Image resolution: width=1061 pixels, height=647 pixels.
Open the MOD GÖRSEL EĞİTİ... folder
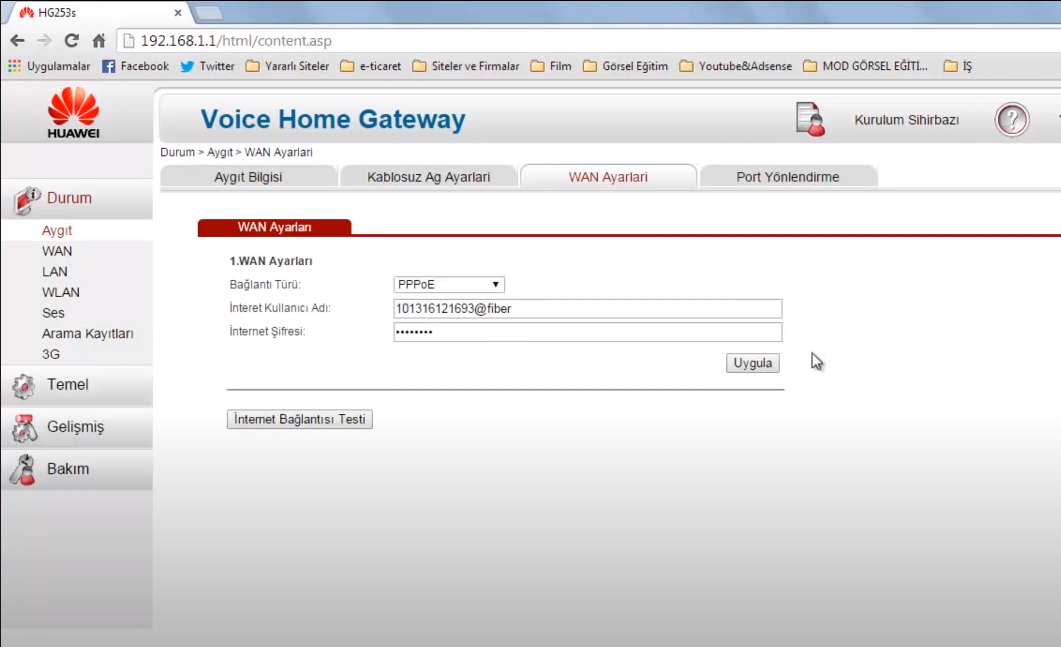865,66
